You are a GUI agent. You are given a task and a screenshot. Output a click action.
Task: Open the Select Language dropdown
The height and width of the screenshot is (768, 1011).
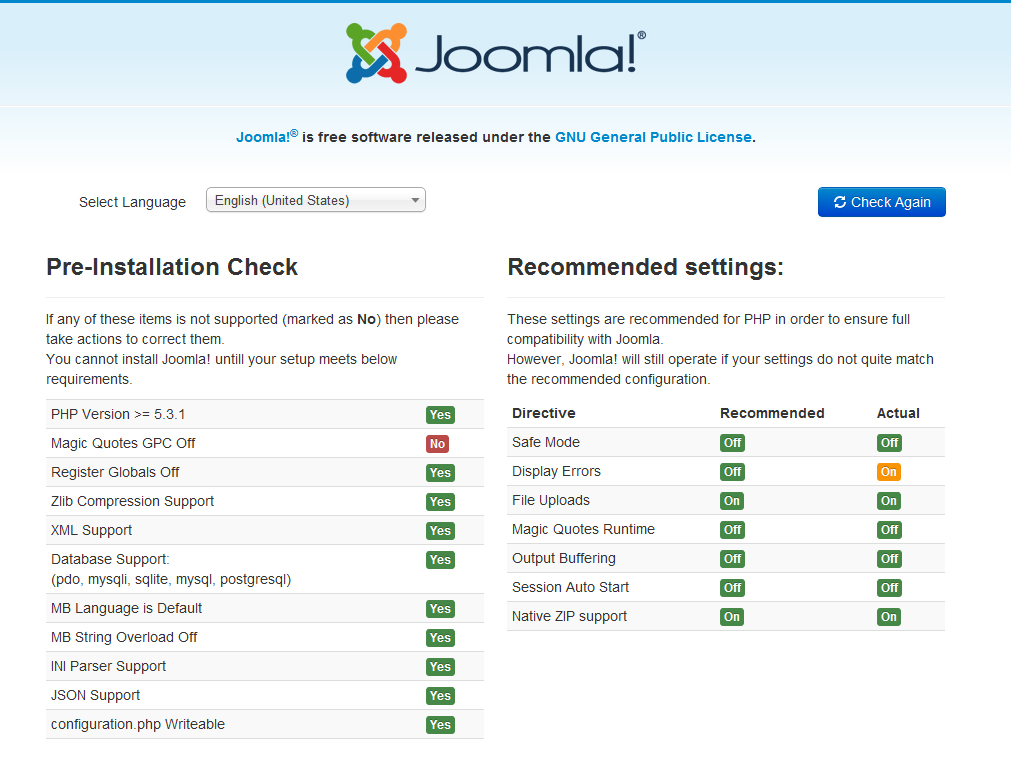[315, 200]
